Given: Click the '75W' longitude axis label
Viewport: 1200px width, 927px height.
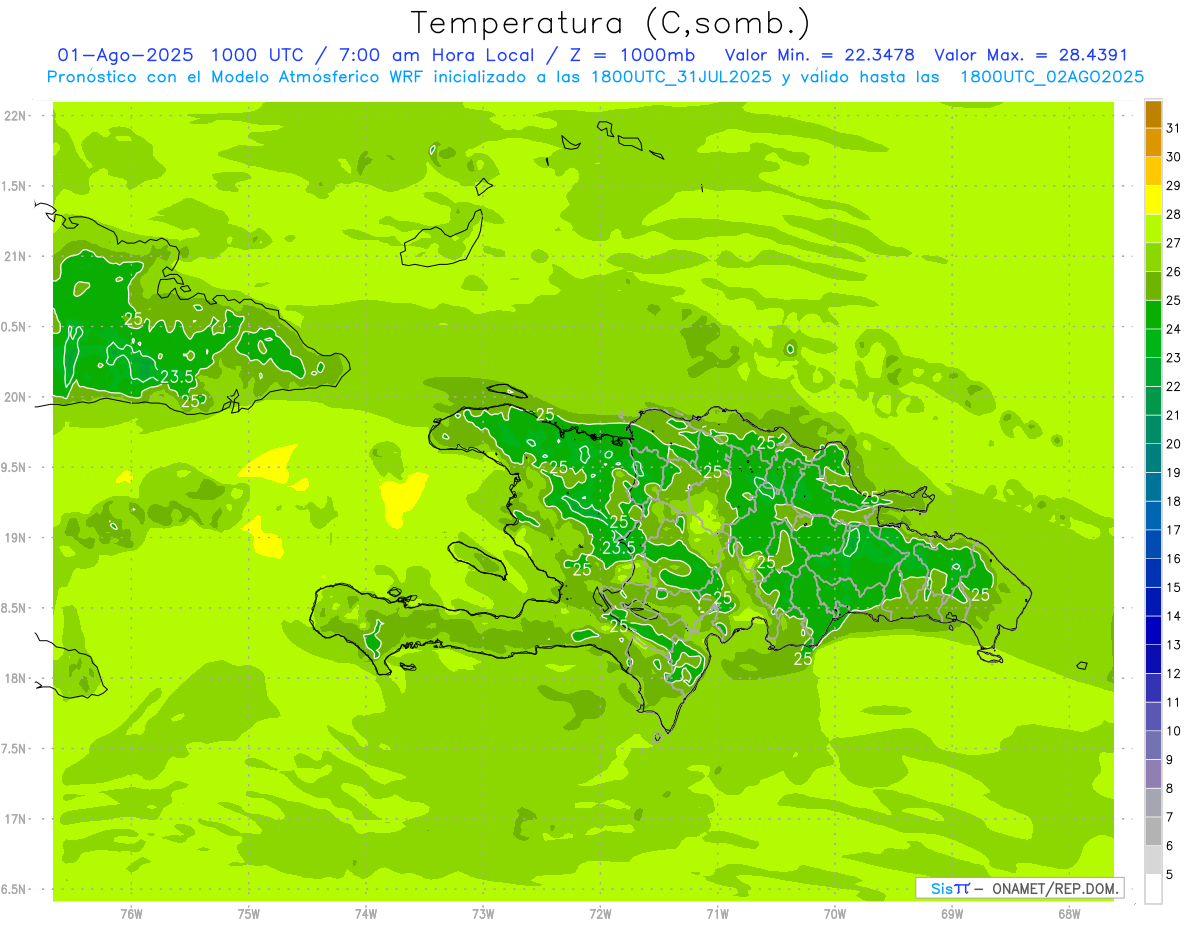Looking at the screenshot, I should [249, 914].
